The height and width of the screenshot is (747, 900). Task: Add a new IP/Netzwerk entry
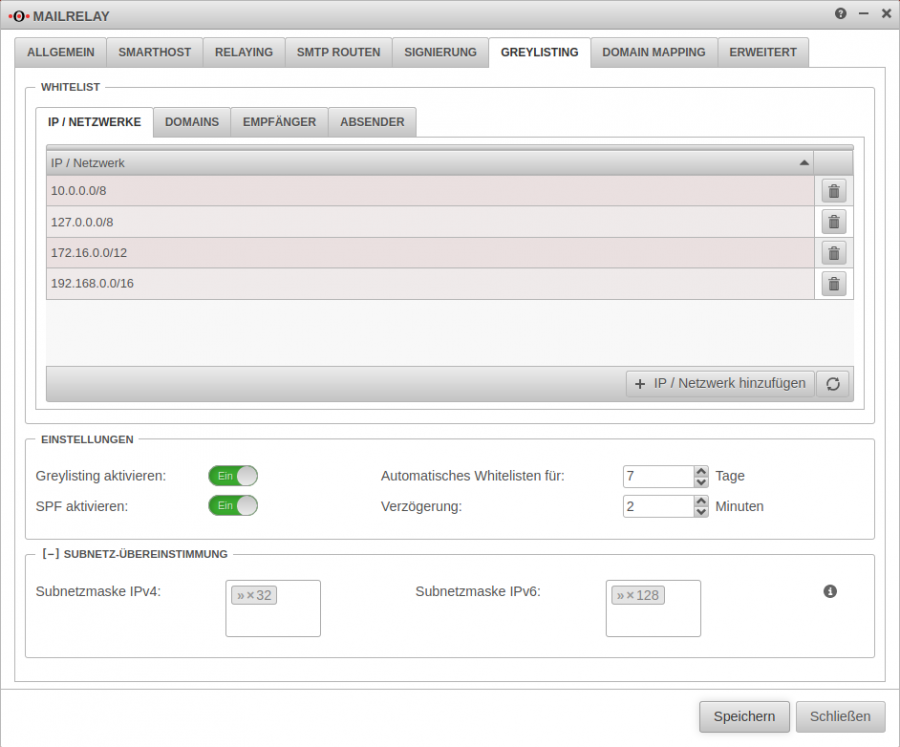[719, 383]
